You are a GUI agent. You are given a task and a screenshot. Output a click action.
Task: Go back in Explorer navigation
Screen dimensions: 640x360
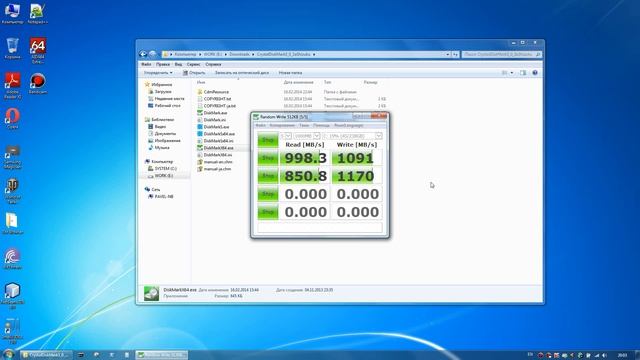(143, 54)
